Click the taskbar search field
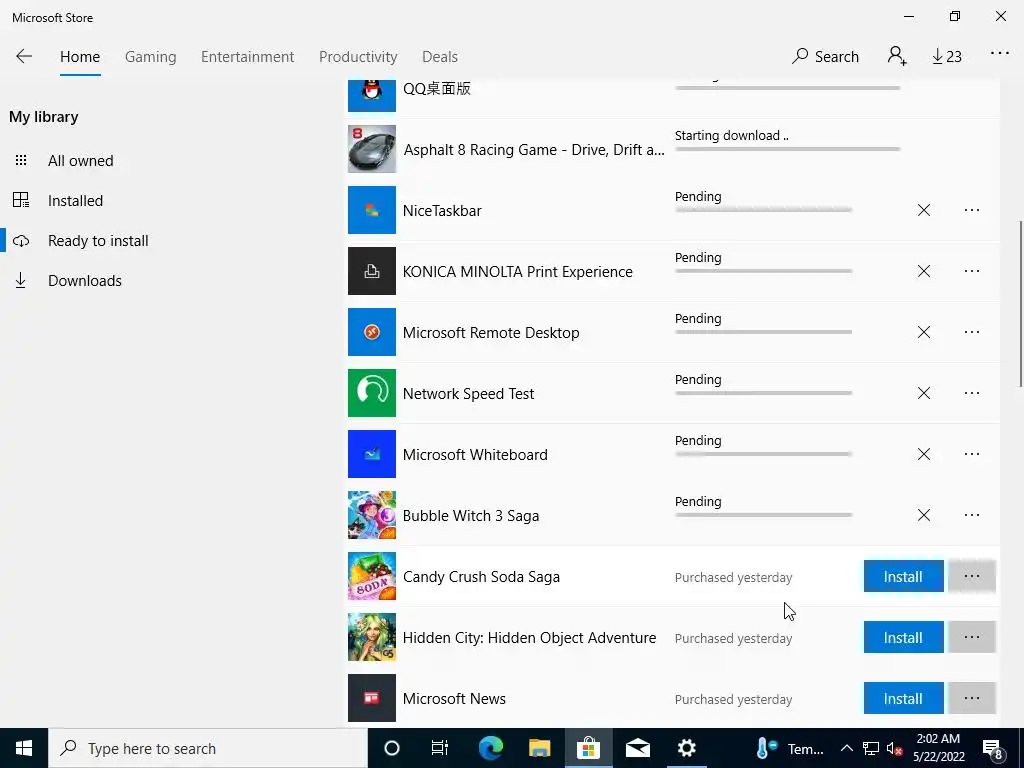Screen dimensions: 1024x768 point(208,748)
